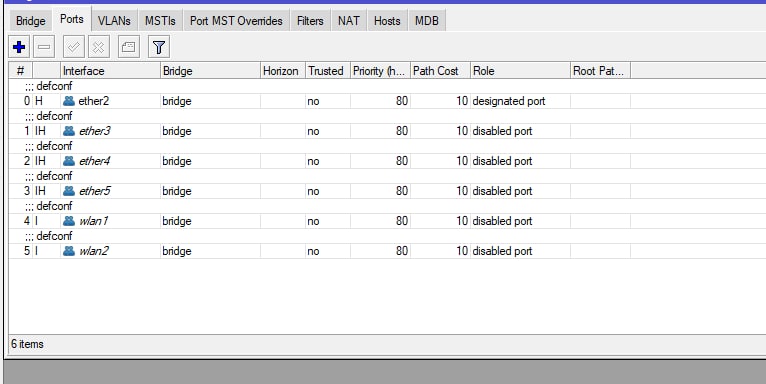Open the Filter funnel button
This screenshot has width=766, height=384.
pos(159,47)
